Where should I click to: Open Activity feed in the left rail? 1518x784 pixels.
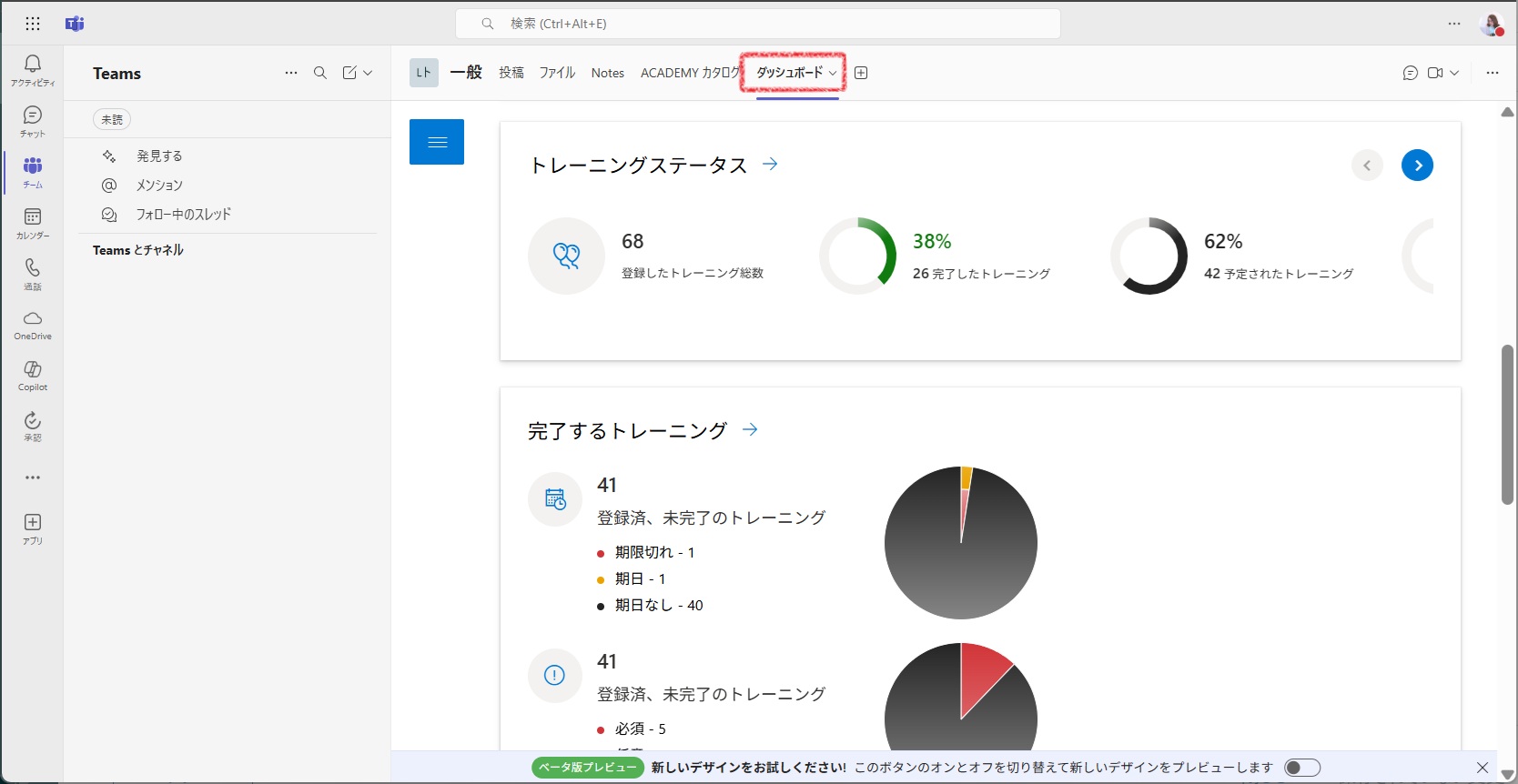(33, 70)
